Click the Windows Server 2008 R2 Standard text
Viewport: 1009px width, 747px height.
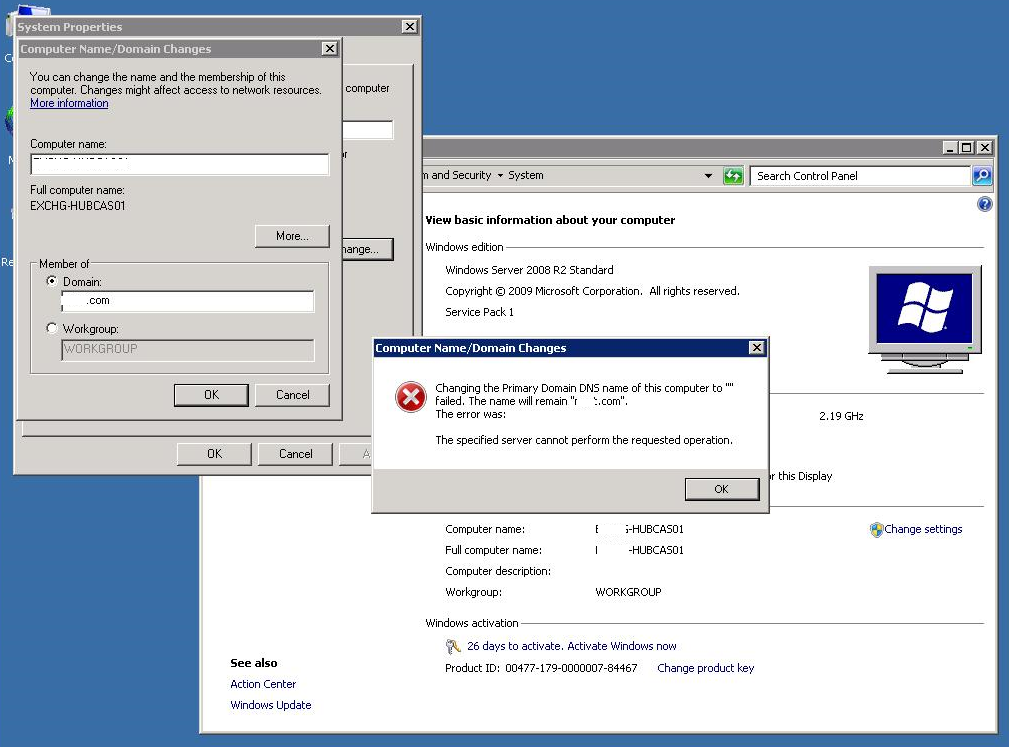point(529,270)
